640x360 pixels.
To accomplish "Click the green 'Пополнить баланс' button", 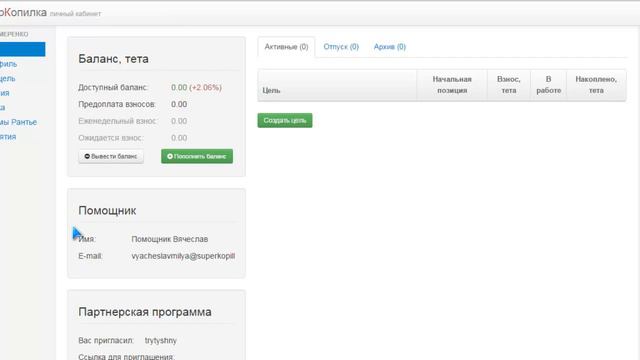I will point(197,156).
